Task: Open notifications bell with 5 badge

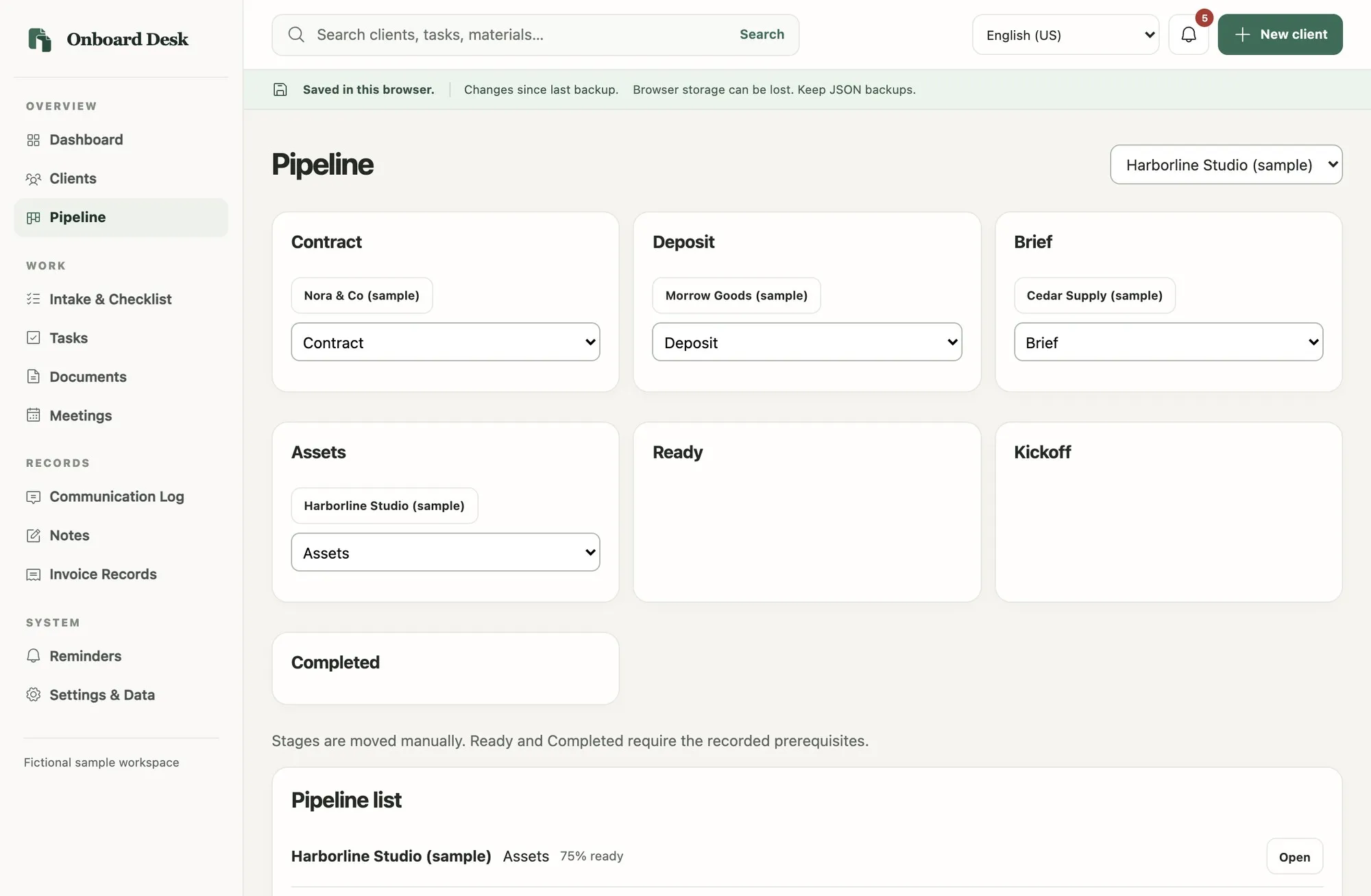Action: pos(1189,34)
